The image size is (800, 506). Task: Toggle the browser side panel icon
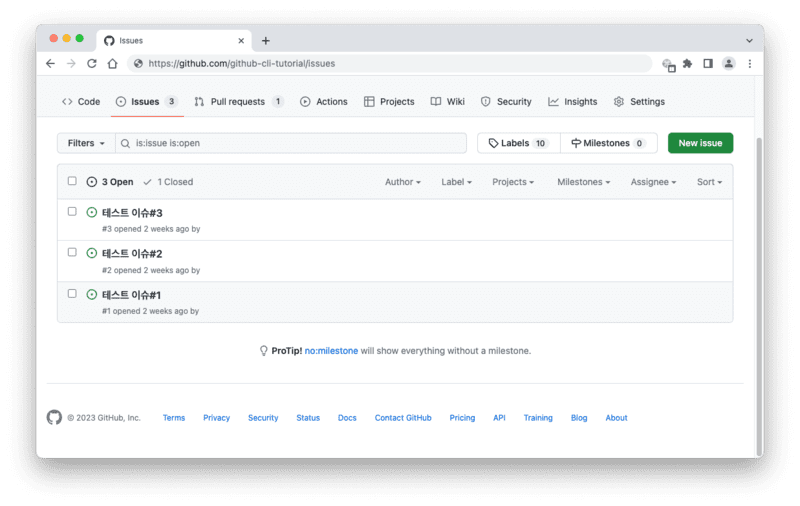708,63
